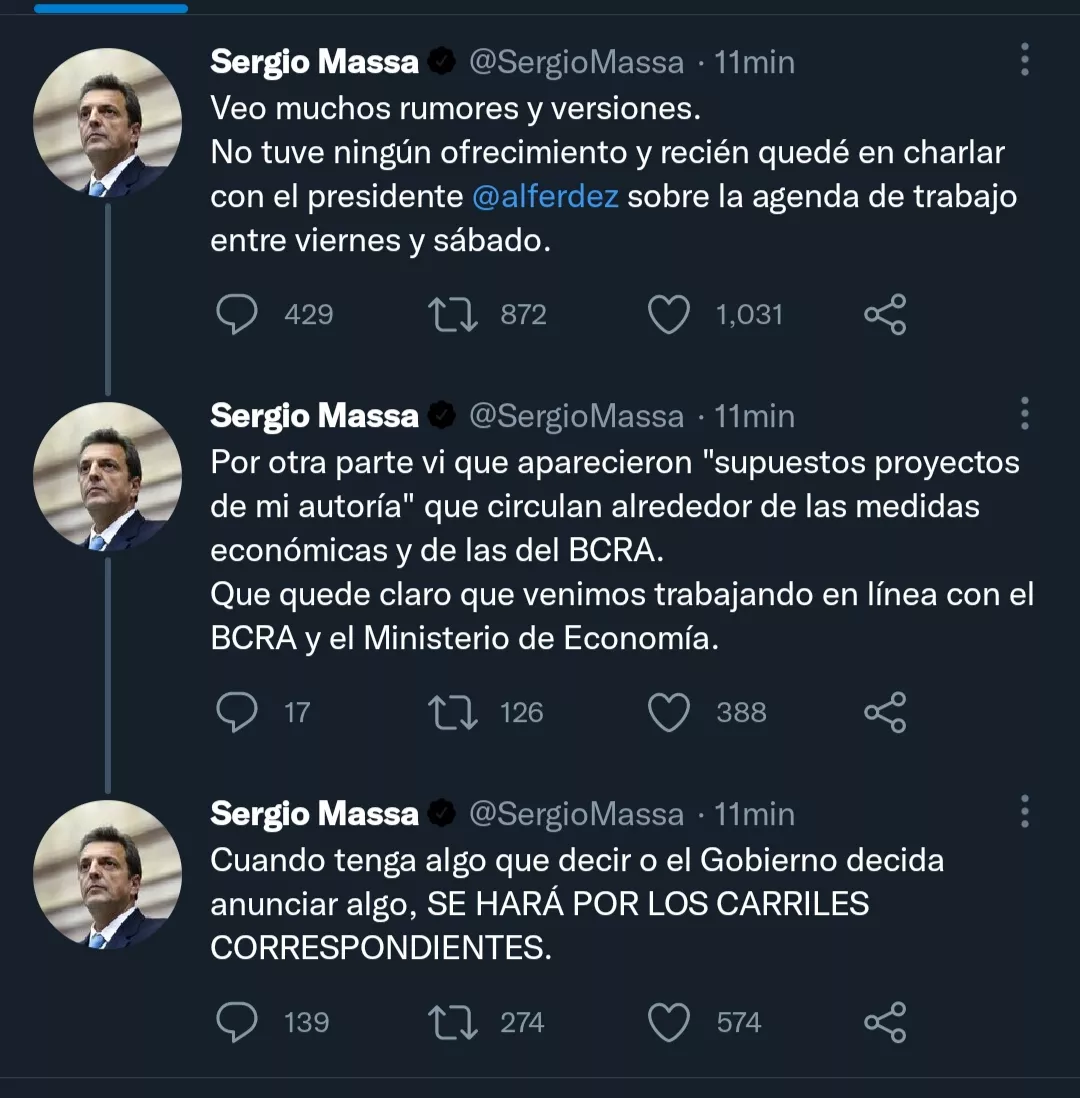Click Sergio Massa's name on third tweet
The width and height of the screenshot is (1080, 1098).
(314, 814)
